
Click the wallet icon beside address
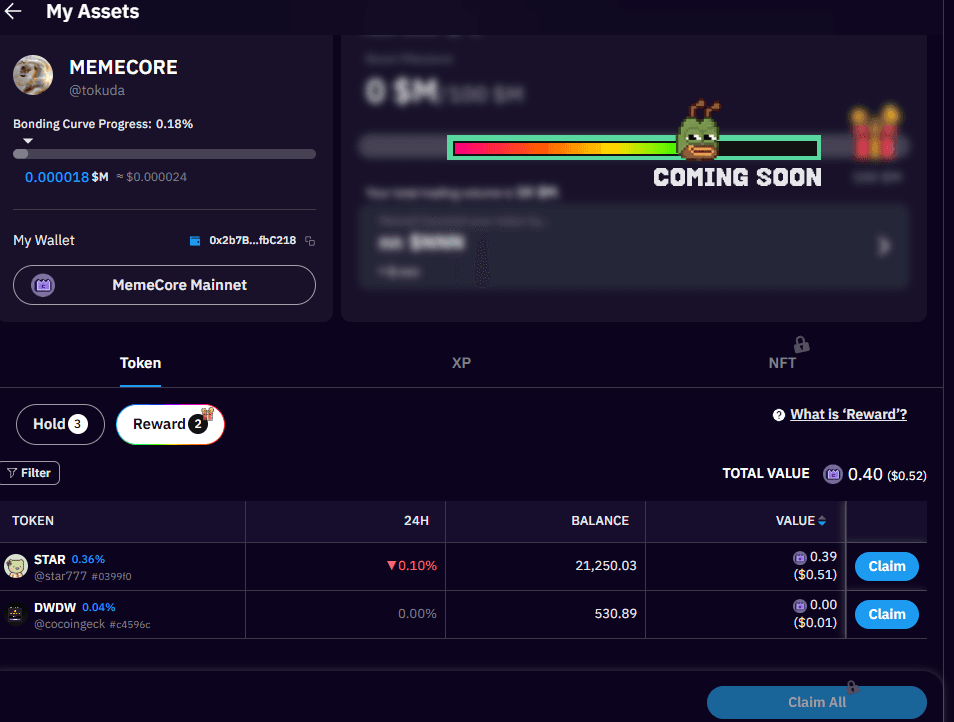pyautogui.click(x=195, y=241)
